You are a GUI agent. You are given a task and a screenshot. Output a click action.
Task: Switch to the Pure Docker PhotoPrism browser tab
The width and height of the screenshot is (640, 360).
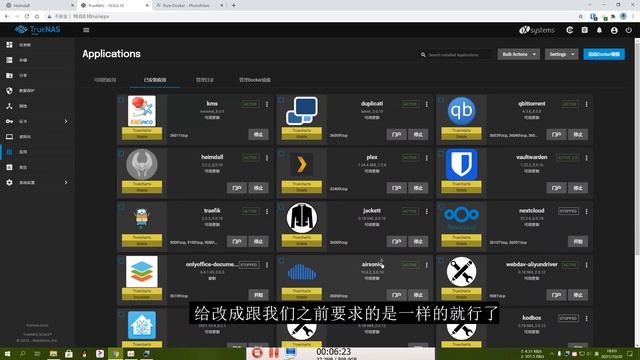tap(189, 5)
